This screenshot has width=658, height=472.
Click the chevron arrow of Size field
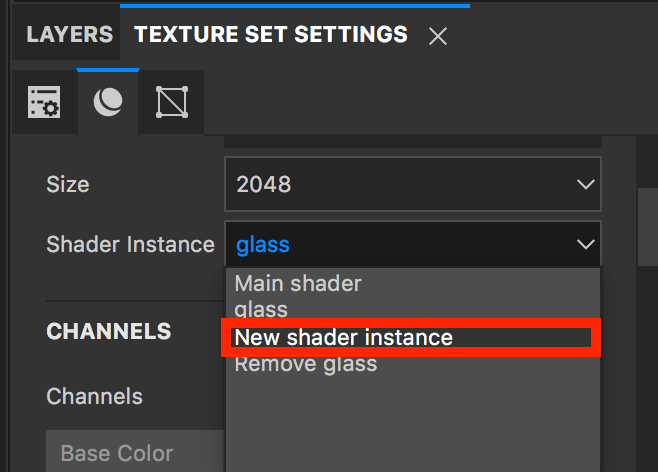[x=585, y=184]
